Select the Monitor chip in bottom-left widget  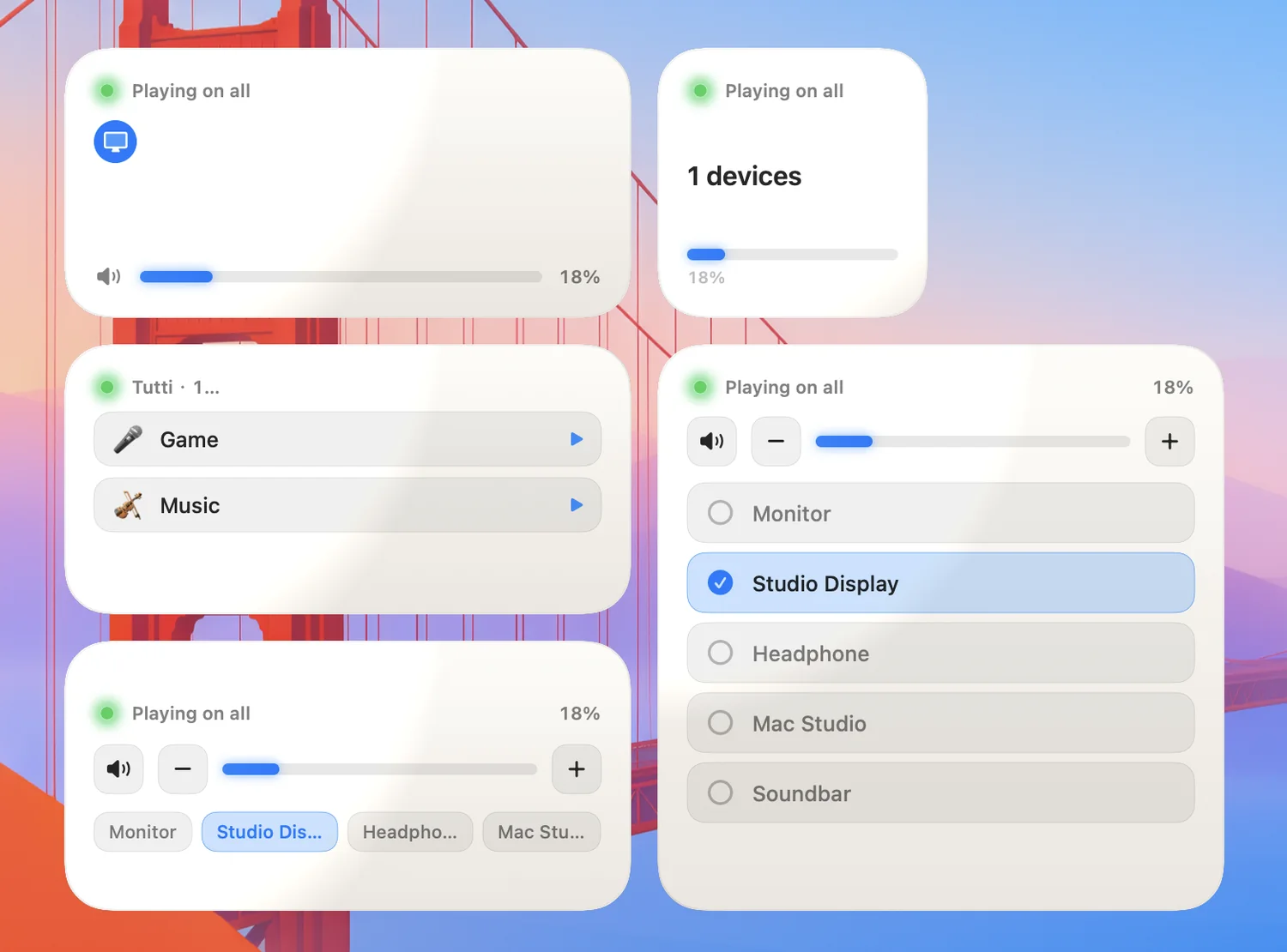coord(142,832)
